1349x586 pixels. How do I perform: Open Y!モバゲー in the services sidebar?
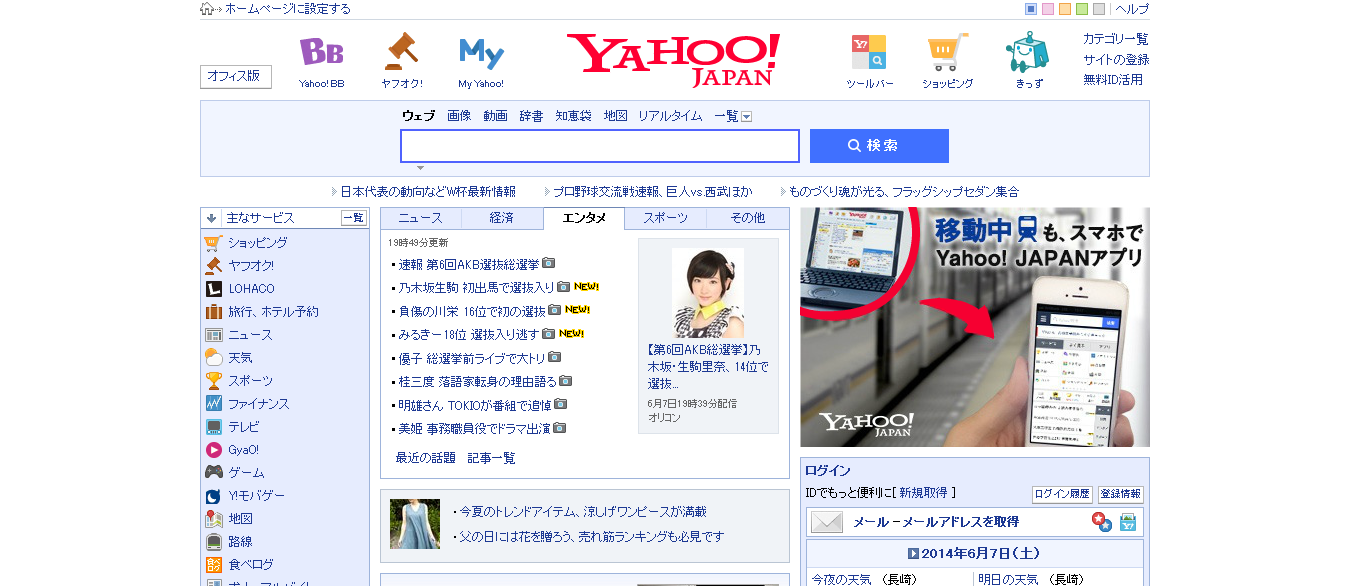click(256, 496)
